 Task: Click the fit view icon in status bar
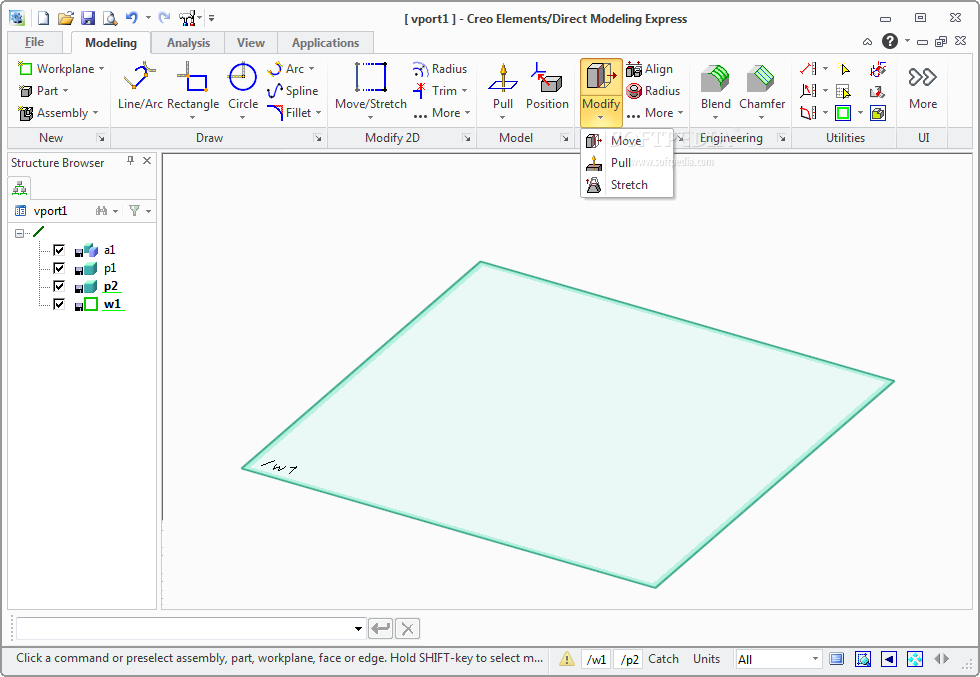[863, 659]
